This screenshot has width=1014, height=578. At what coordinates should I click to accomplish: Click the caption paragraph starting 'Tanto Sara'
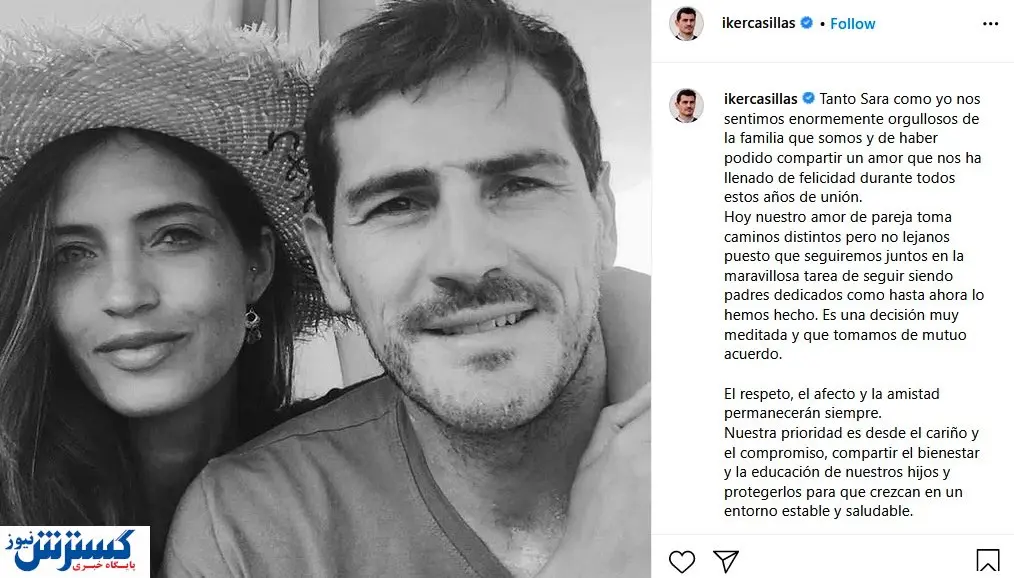point(852,148)
